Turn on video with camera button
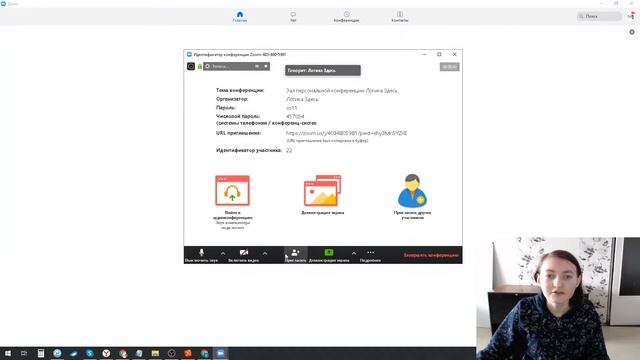The width and height of the screenshot is (640, 360). tap(244, 255)
